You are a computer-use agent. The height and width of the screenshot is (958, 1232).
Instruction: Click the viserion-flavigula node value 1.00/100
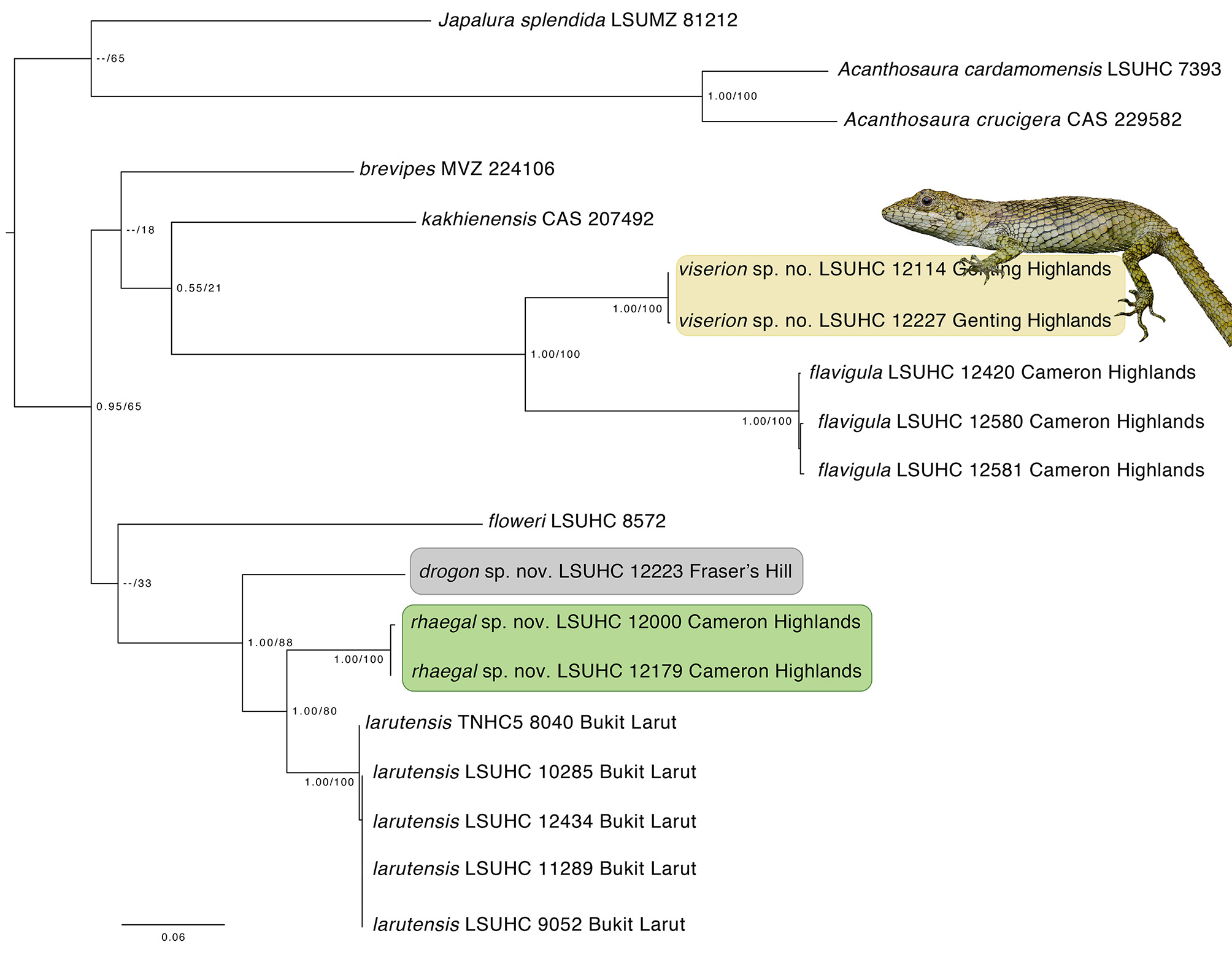[555, 355]
